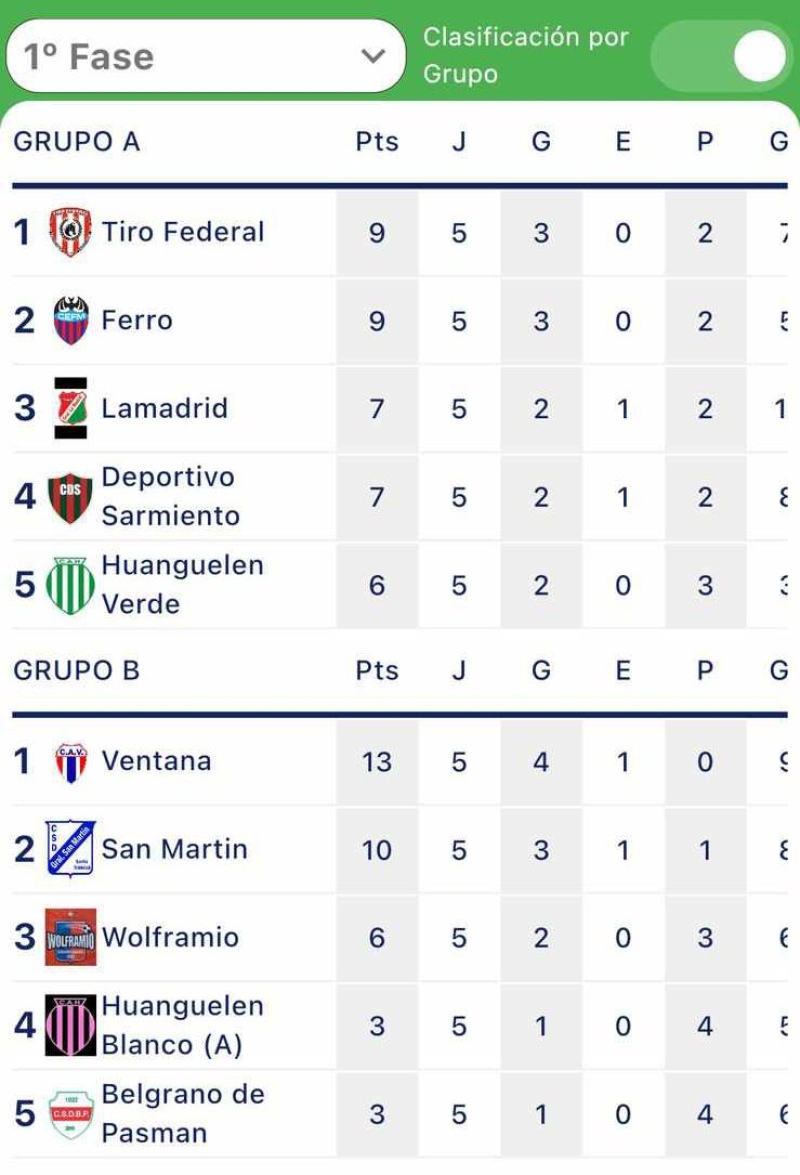The image size is (800, 1175).
Task: Click the Grupo B Pts column header
Action: tap(377, 671)
